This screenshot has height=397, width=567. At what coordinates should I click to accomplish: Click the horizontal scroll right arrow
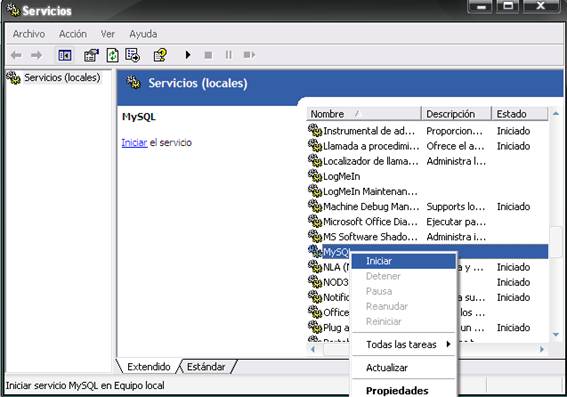542,349
